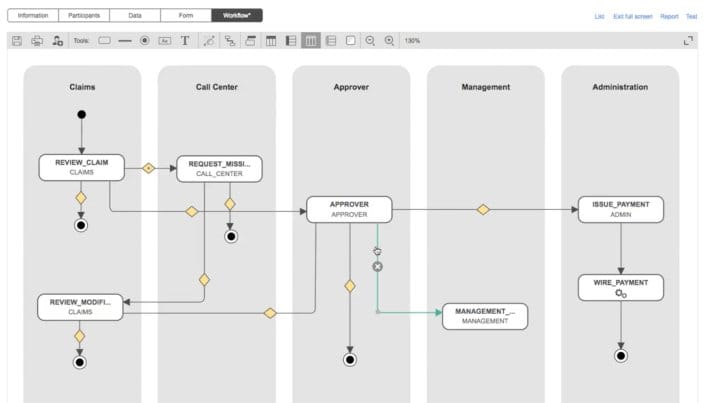Click the auto-layout flow icon
This screenshot has height=403, width=705.
point(230,41)
